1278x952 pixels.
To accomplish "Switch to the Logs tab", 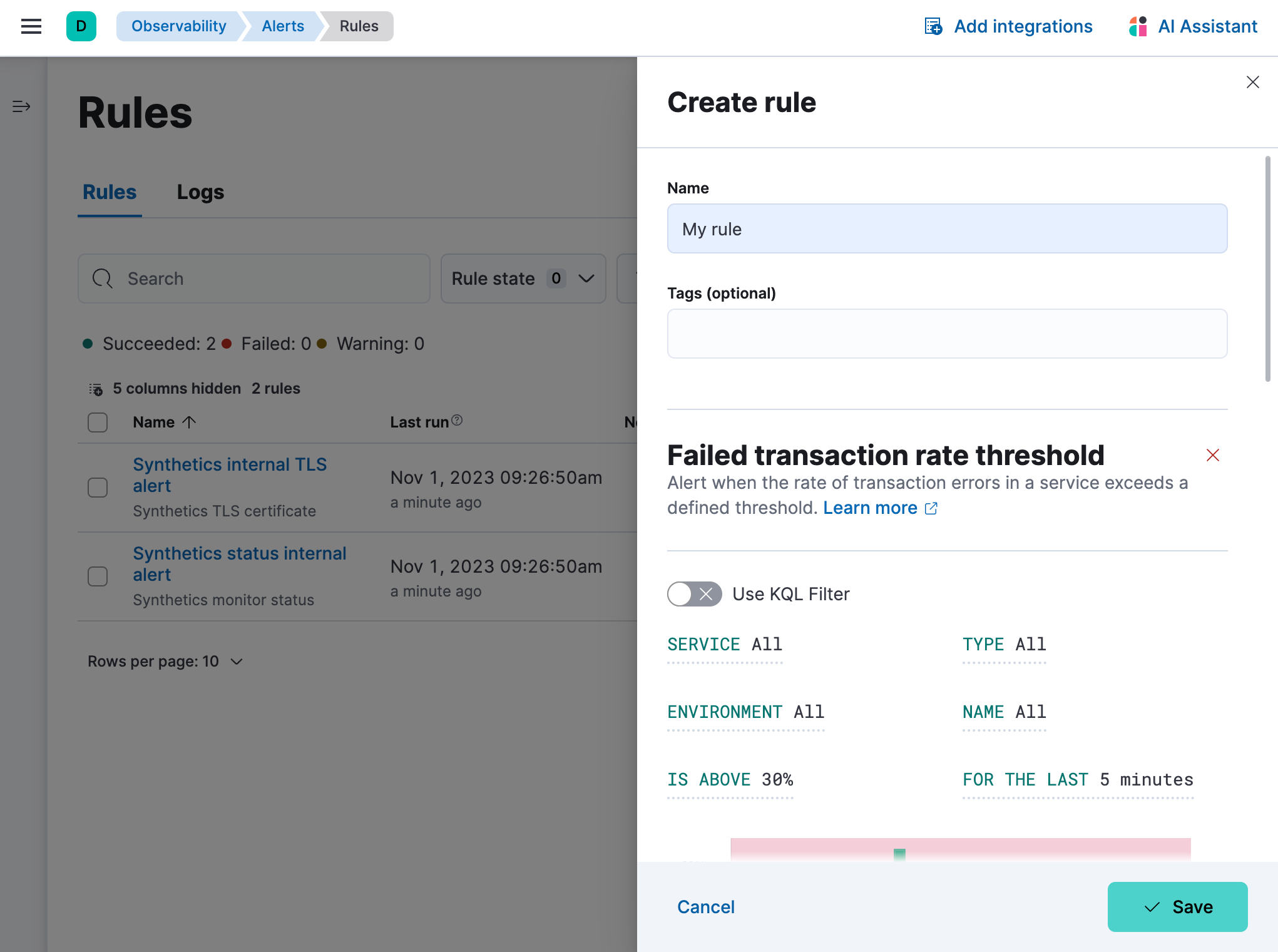I will 200,191.
